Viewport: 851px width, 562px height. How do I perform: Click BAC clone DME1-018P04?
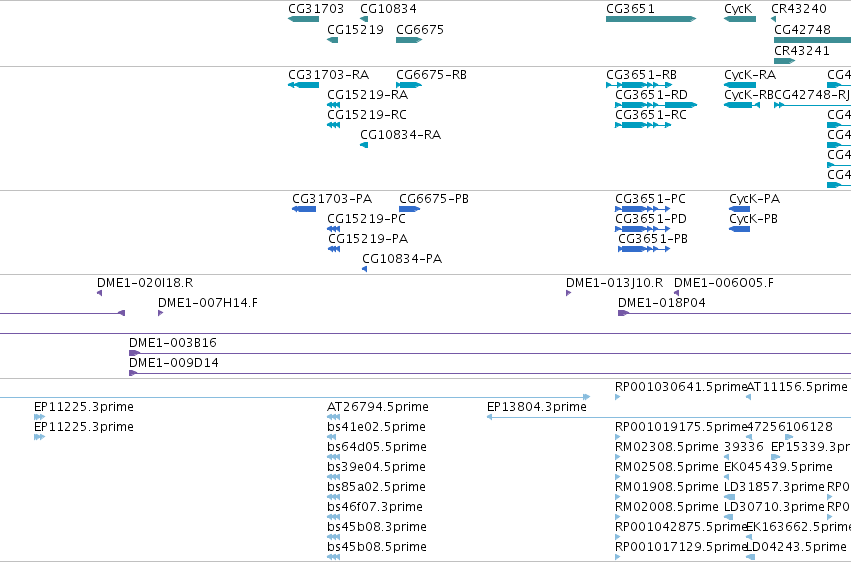[x=662, y=303]
